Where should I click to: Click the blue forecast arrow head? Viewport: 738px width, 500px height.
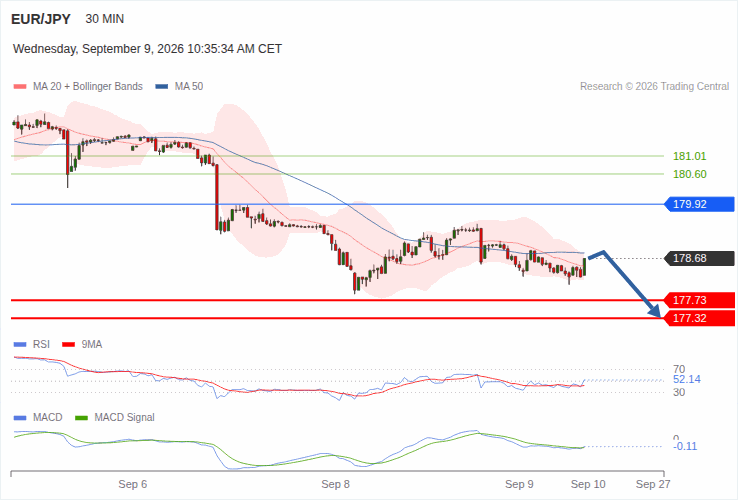pyautogui.click(x=655, y=311)
